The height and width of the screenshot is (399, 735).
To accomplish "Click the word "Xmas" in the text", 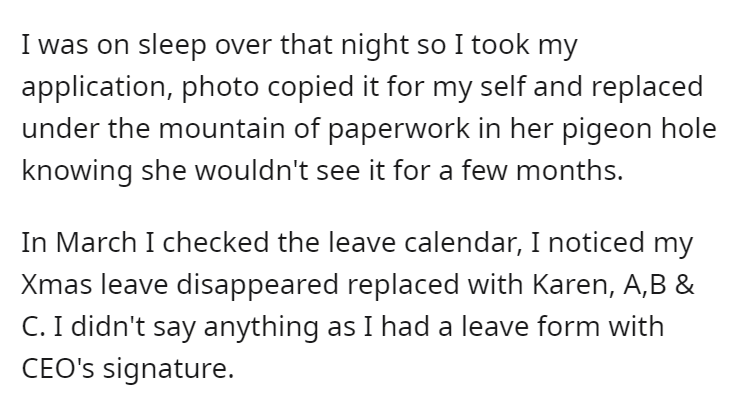I will (57, 285).
